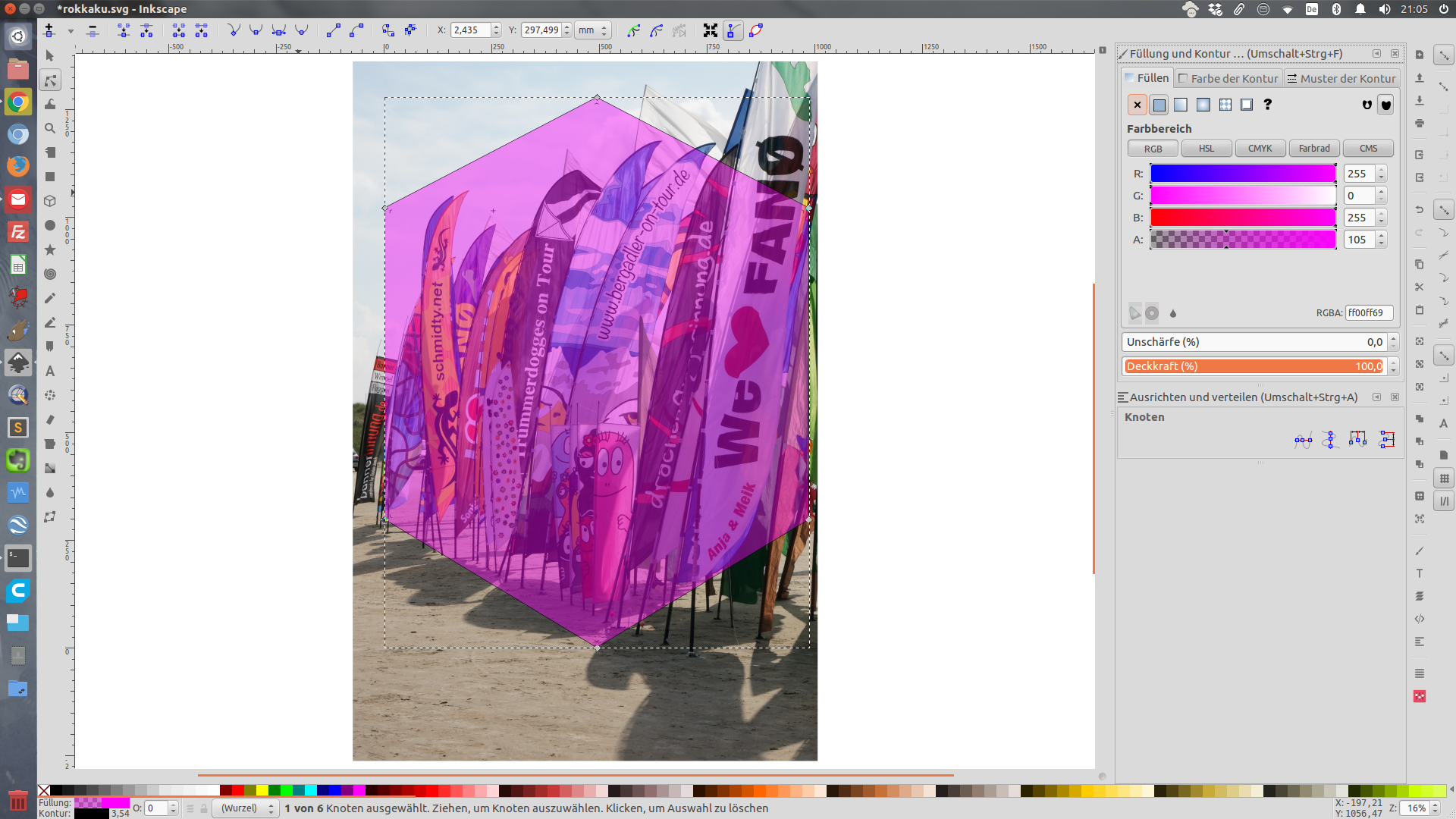This screenshot has width=1456, height=819.
Task: Switch to Farbe der Kontur tab
Action: pyautogui.click(x=1228, y=78)
